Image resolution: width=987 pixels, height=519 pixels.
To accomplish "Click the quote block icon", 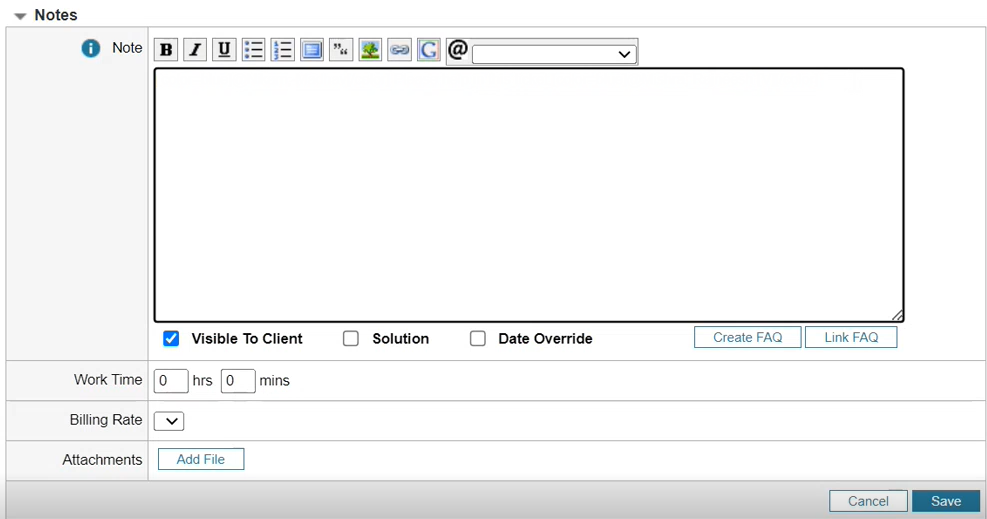I will tap(341, 50).
